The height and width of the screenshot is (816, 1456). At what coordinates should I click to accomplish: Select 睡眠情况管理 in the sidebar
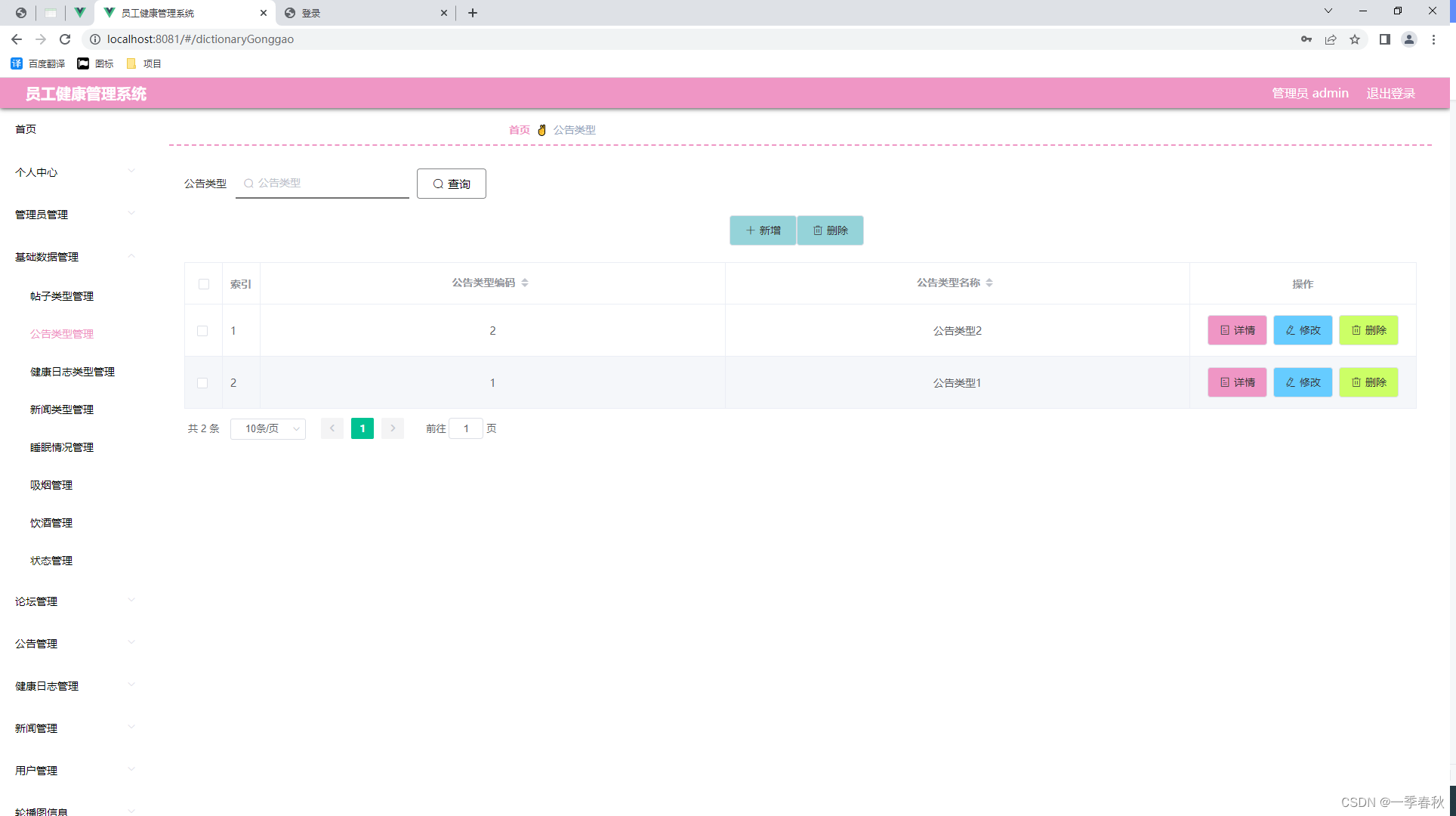pos(61,447)
